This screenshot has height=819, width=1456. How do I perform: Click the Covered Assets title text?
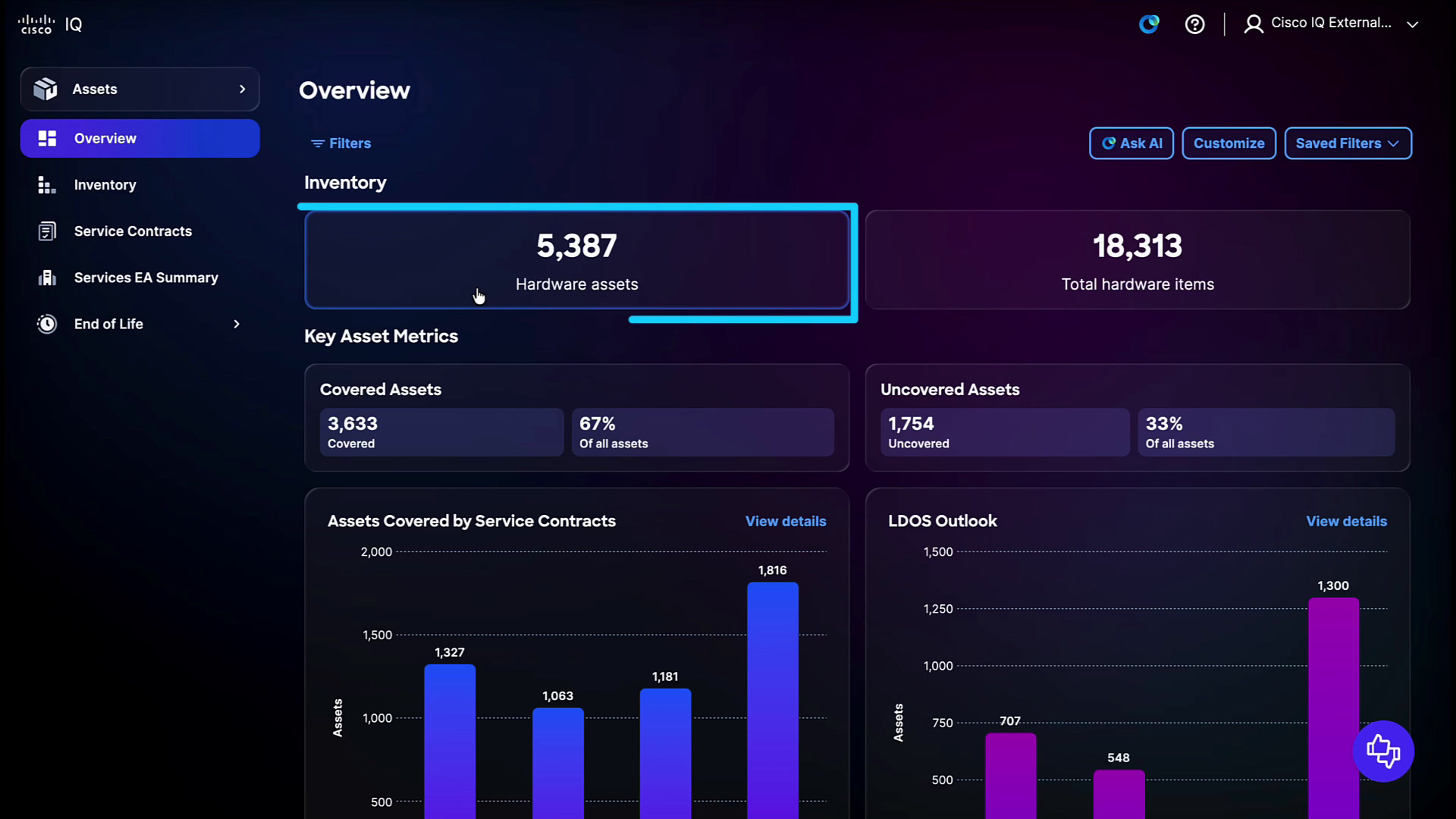tap(381, 389)
